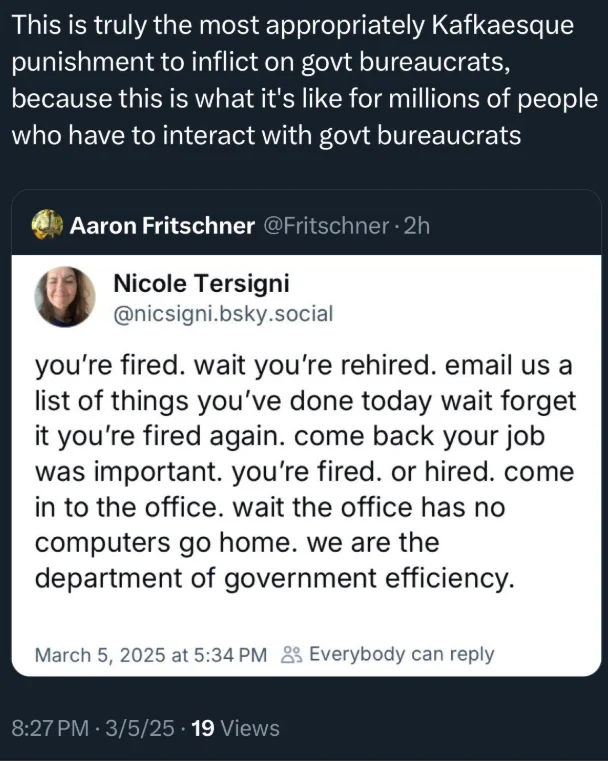The image size is (608, 761).
Task: Click the 8:27 PM post time
Action: point(50,728)
